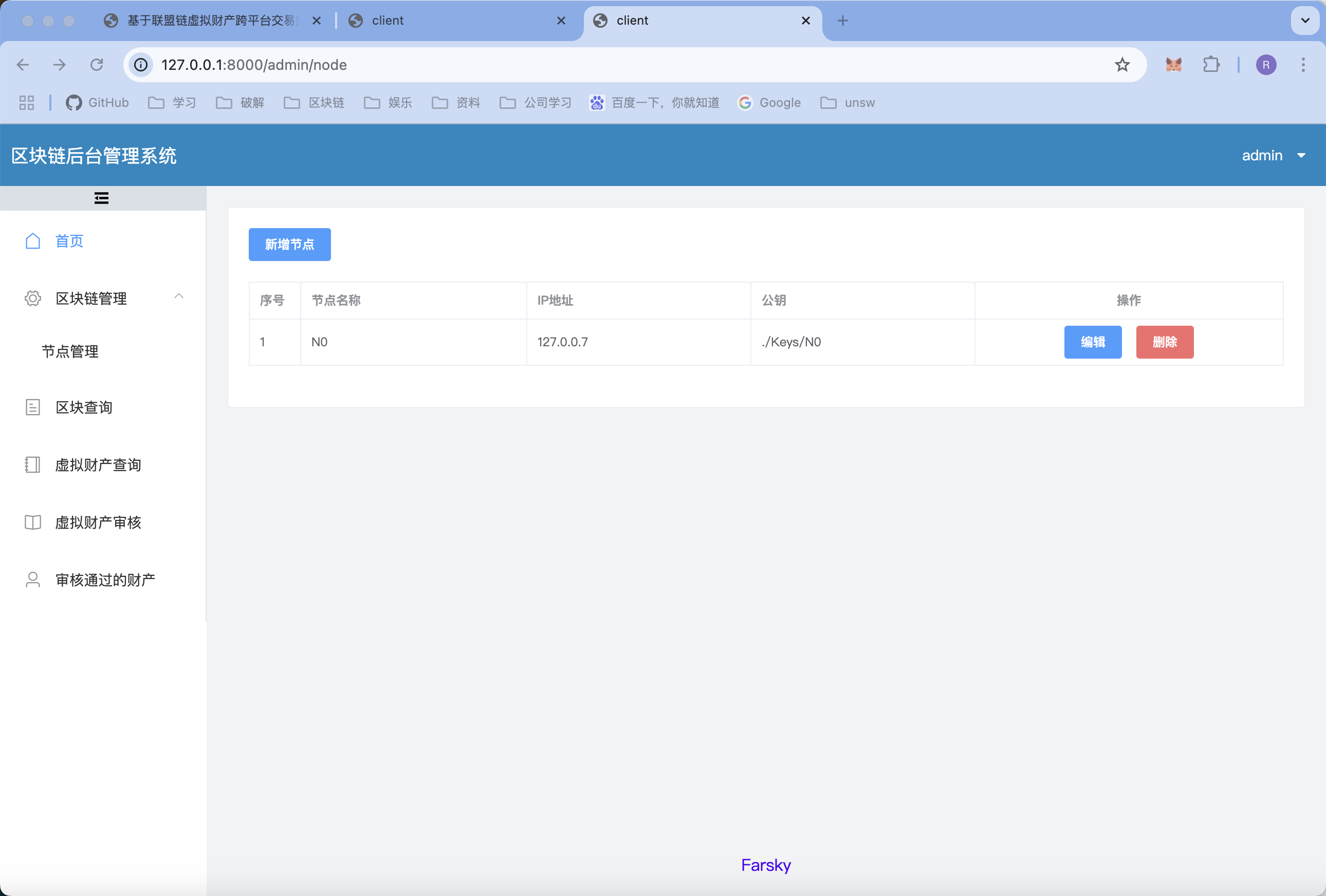Switch to the first 基于联盟链 browser tab
The height and width of the screenshot is (896, 1326).
point(211,21)
